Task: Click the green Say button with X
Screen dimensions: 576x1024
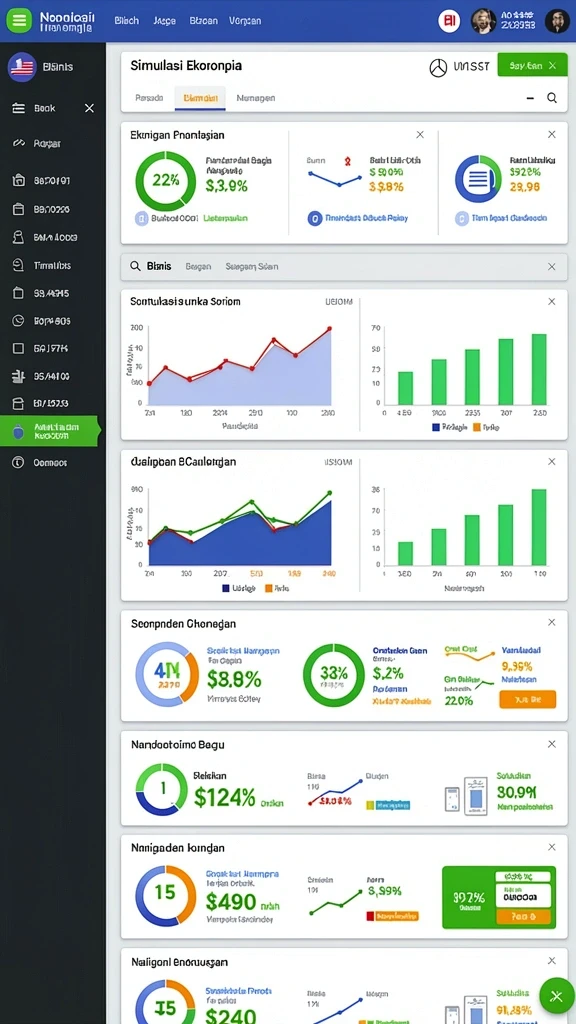Action: pyautogui.click(x=532, y=65)
